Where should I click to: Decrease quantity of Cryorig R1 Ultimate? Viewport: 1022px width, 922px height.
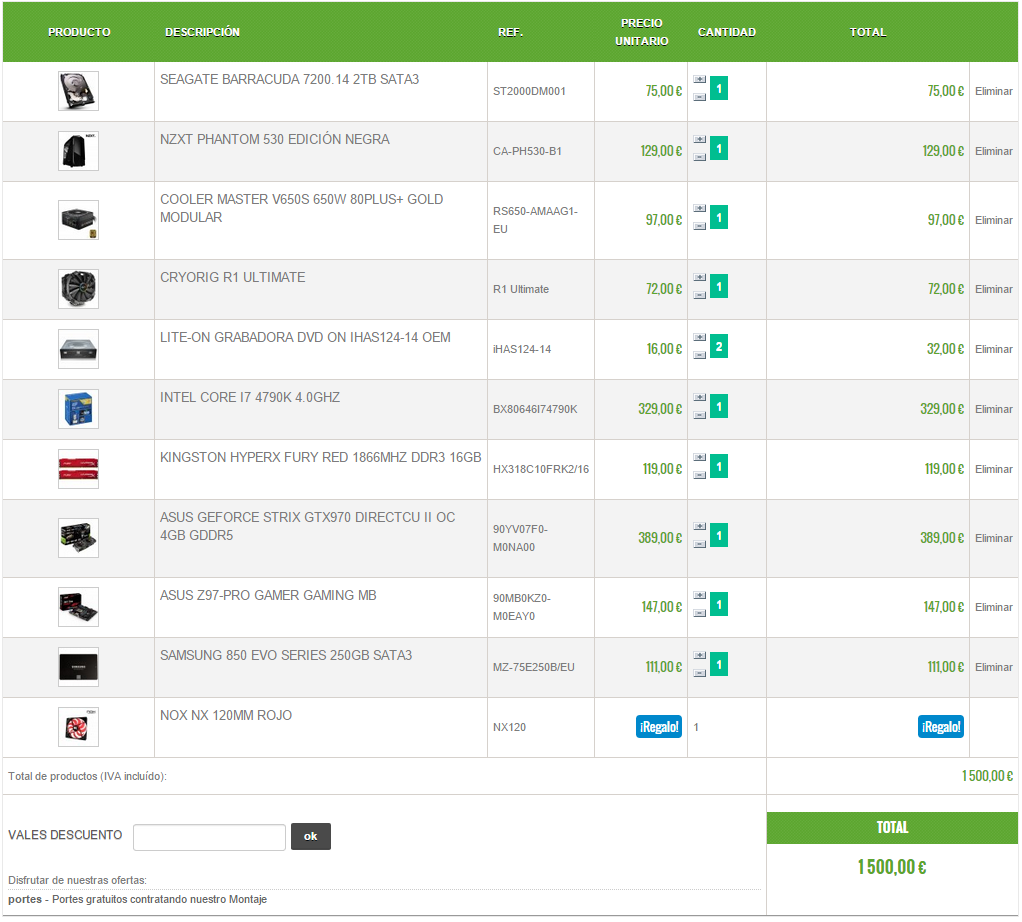(x=699, y=295)
